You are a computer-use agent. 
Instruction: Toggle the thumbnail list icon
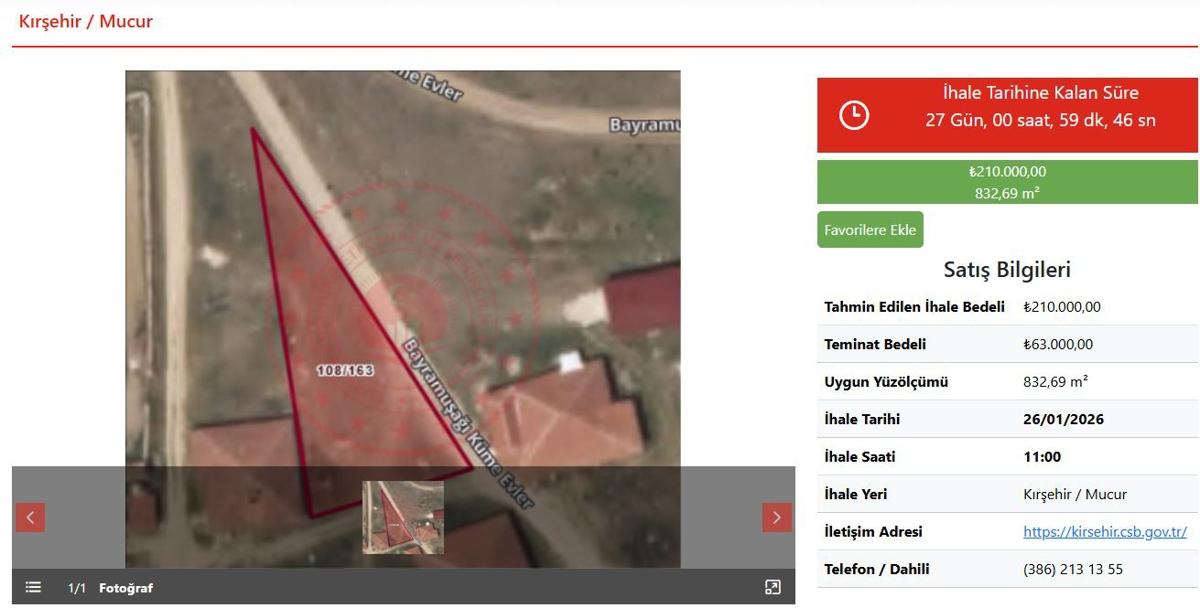click(x=33, y=588)
